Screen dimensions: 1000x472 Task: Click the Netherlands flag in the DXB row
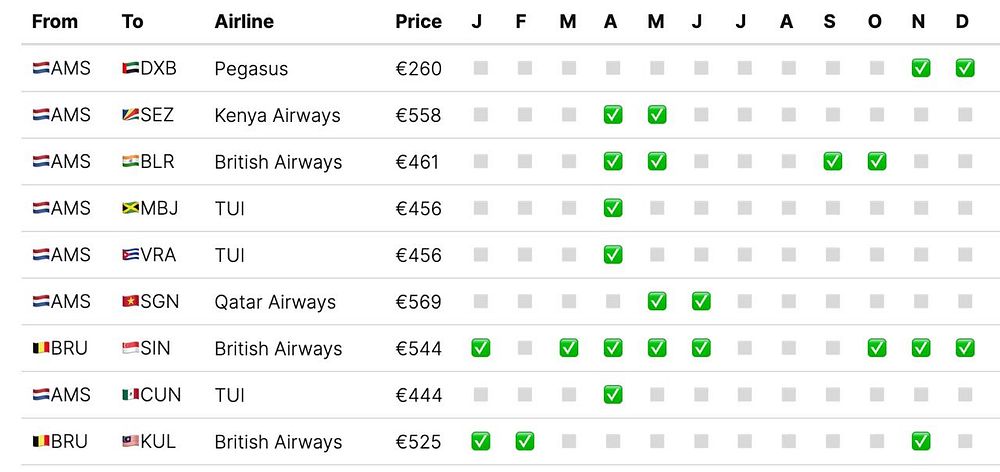pyautogui.click(x=41, y=69)
